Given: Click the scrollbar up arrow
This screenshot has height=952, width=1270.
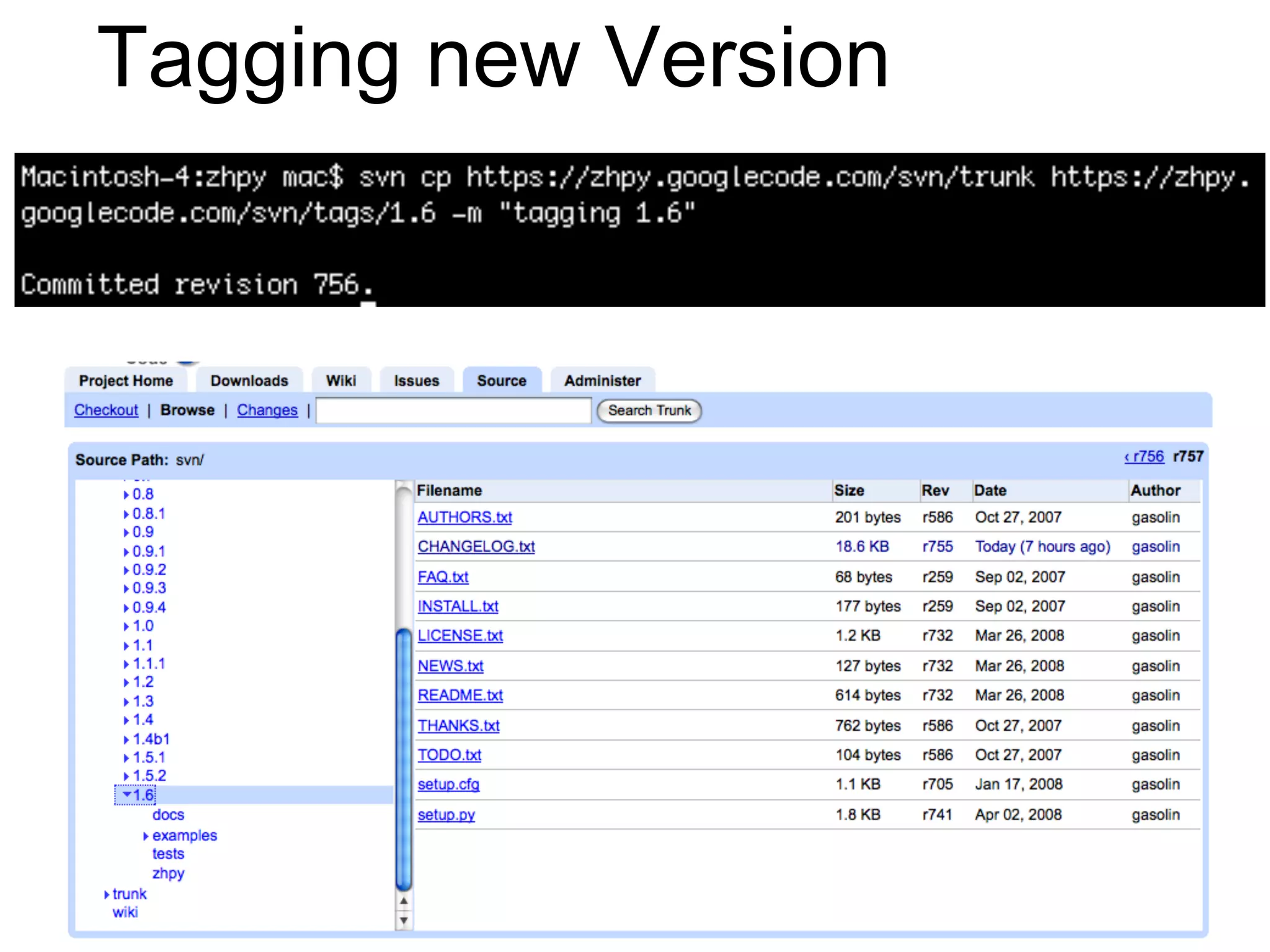Looking at the screenshot, I should click(404, 901).
